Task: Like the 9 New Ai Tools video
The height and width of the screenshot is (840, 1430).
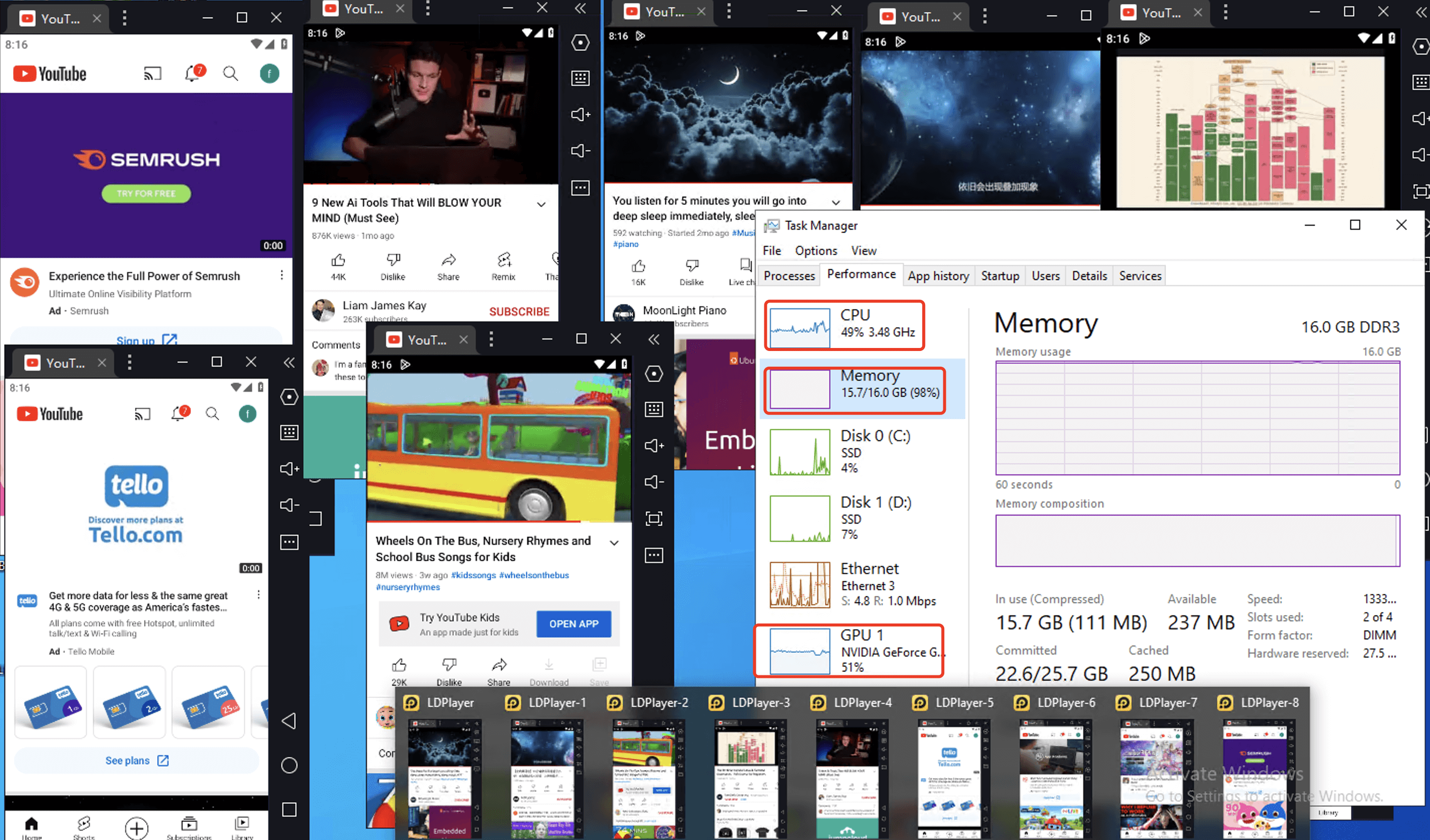Action: pos(338,260)
